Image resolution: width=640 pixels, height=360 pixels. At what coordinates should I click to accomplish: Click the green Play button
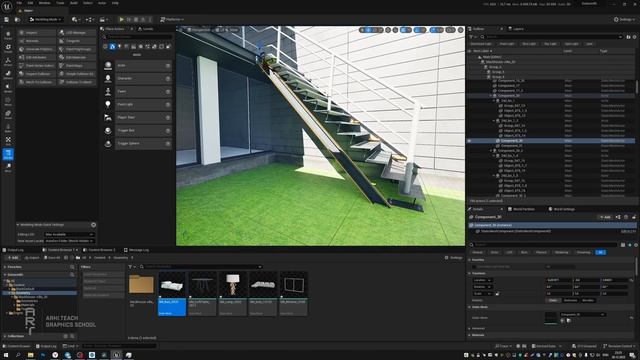(121, 19)
